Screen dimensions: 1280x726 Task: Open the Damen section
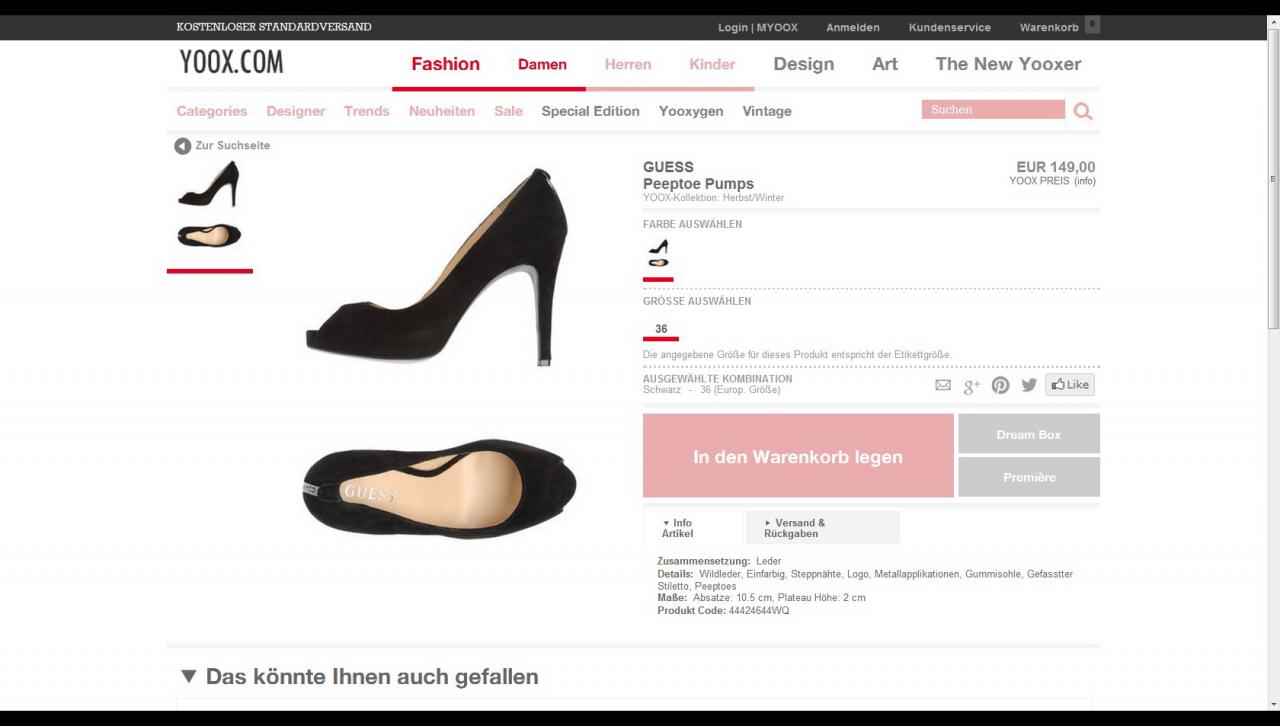pos(542,64)
